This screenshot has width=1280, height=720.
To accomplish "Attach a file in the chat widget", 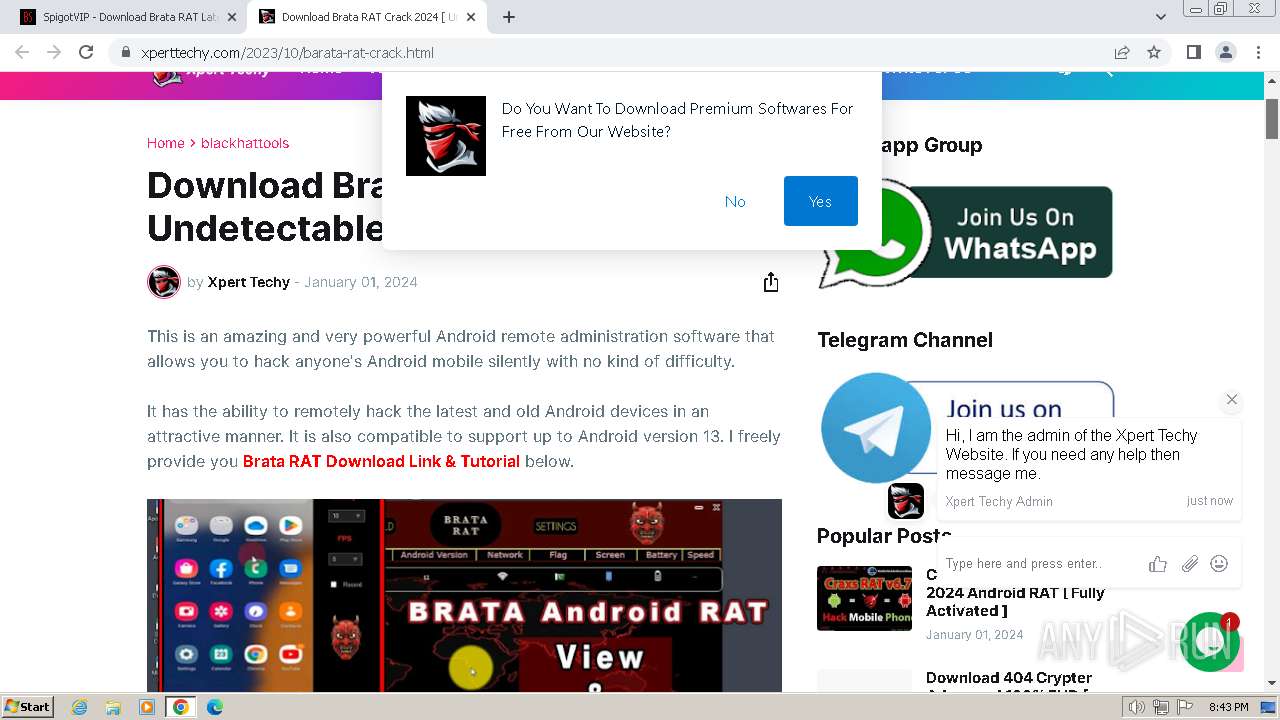I will coord(1189,564).
